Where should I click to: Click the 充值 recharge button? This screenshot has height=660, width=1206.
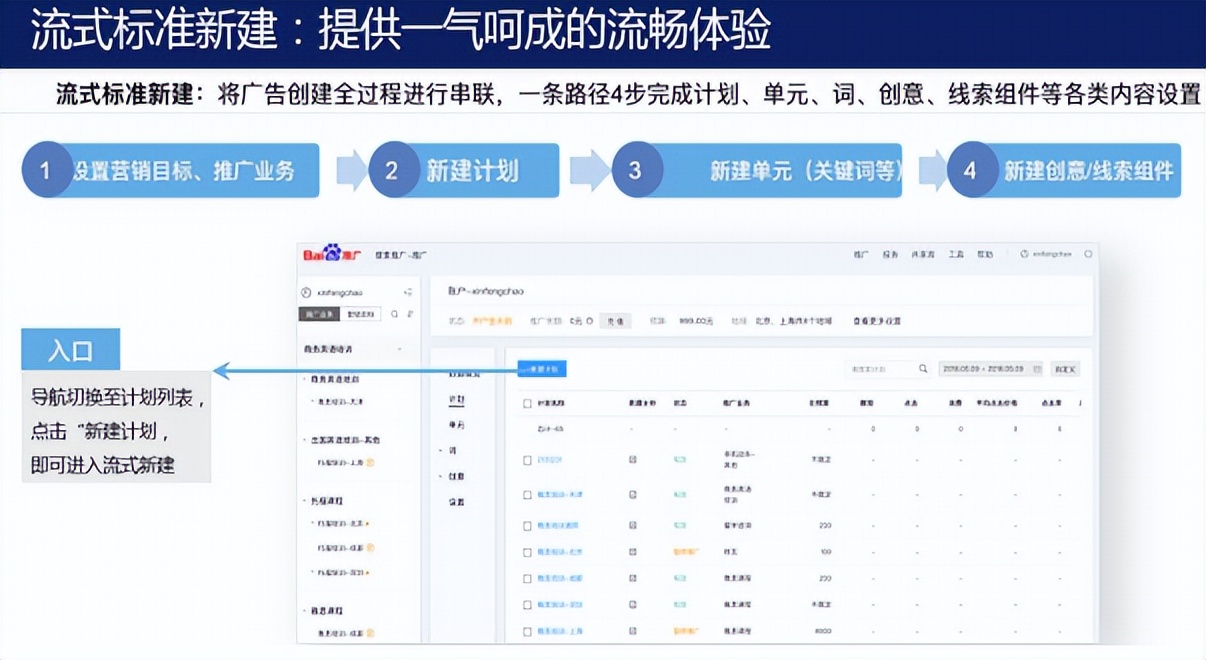click(616, 321)
